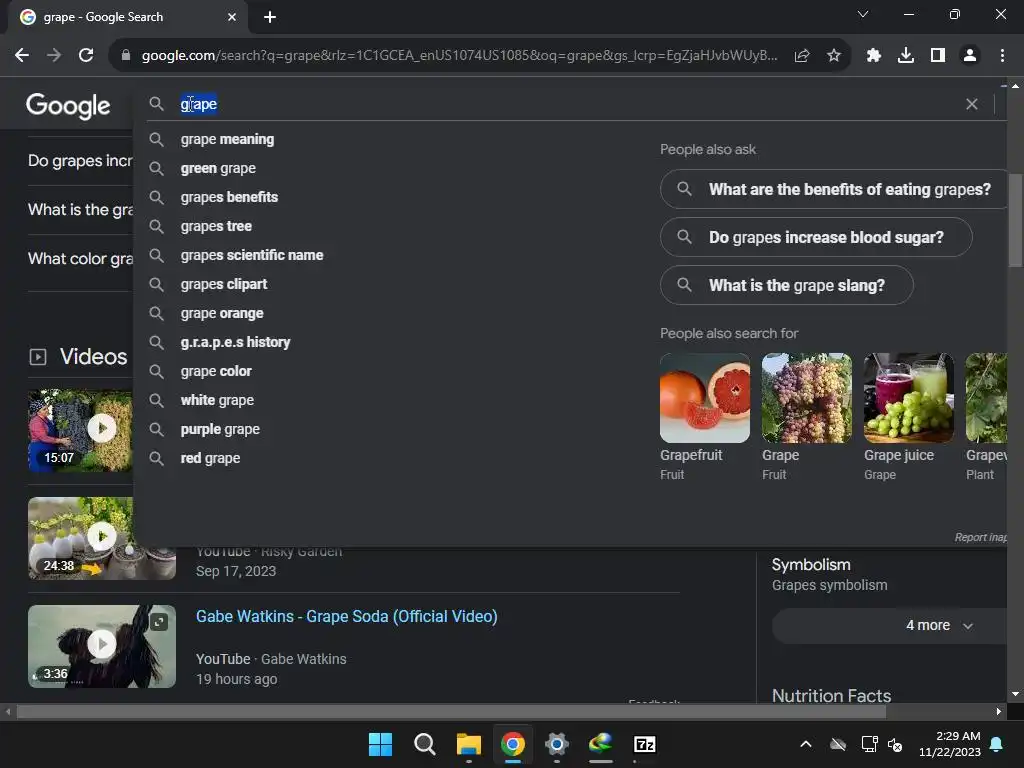Choose the 'g.r.a.p.e.s history' suggestion
Image resolution: width=1024 pixels, height=768 pixels.
[x=235, y=342]
